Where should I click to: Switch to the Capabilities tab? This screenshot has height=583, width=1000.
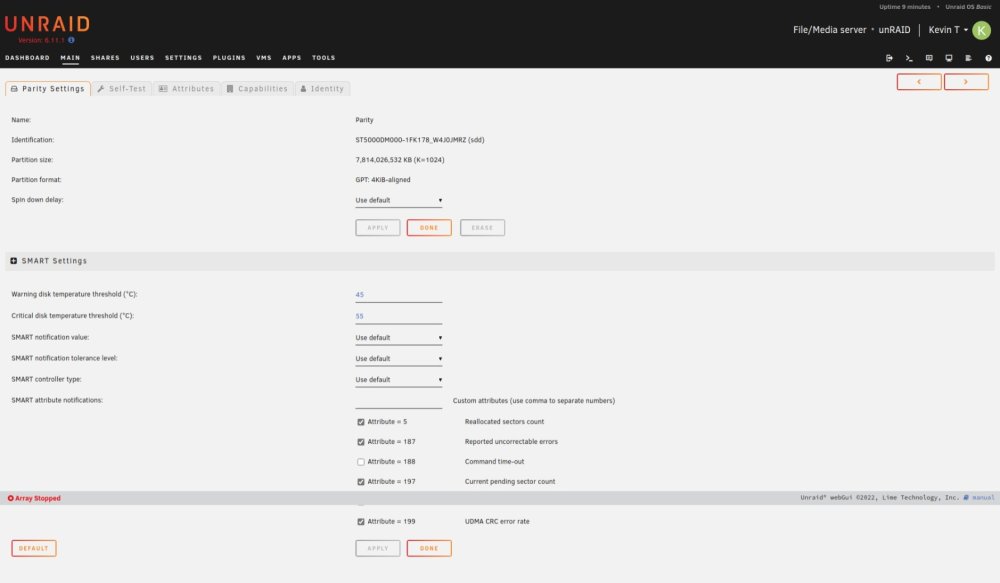257,89
